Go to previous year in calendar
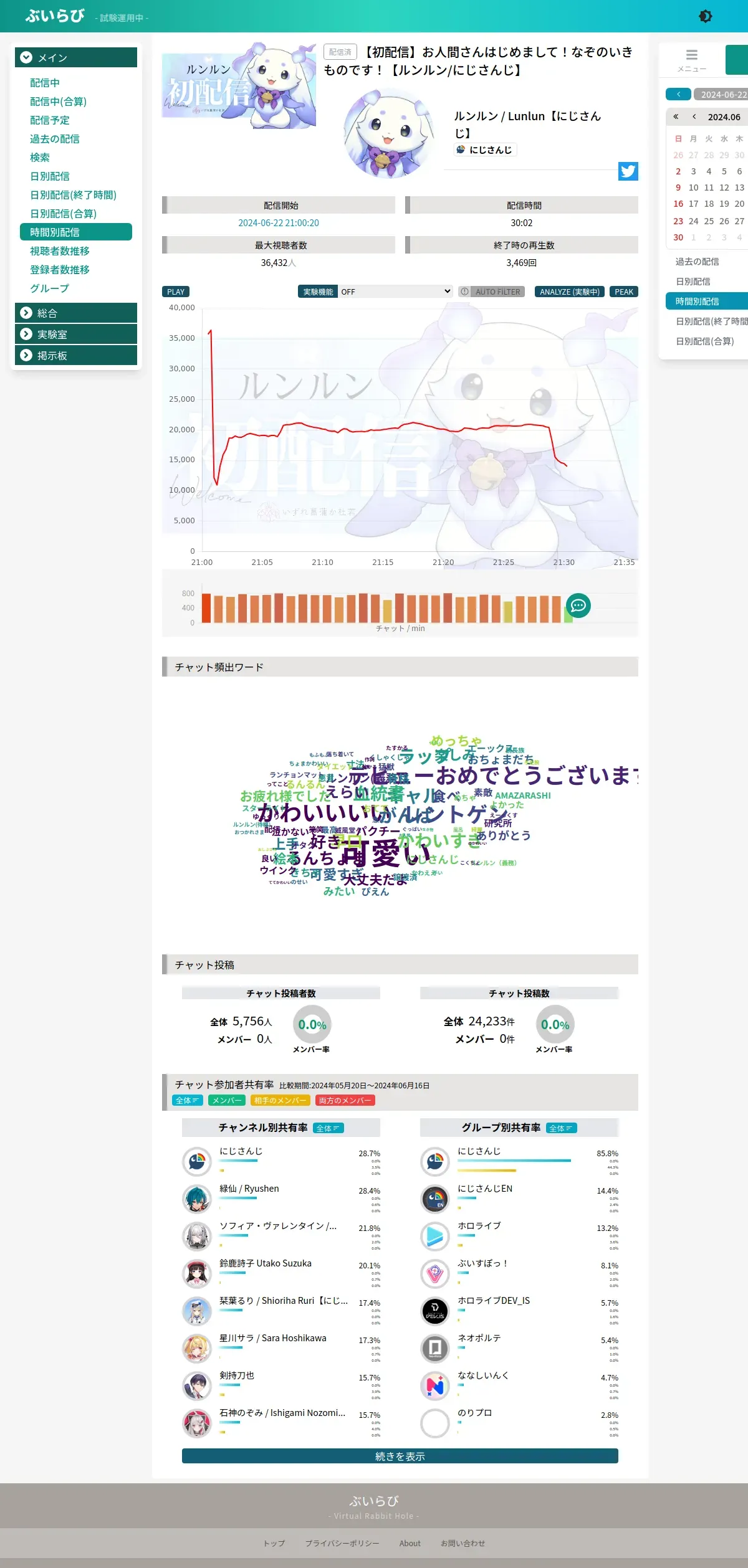This screenshot has height=1568, width=748. point(676,116)
